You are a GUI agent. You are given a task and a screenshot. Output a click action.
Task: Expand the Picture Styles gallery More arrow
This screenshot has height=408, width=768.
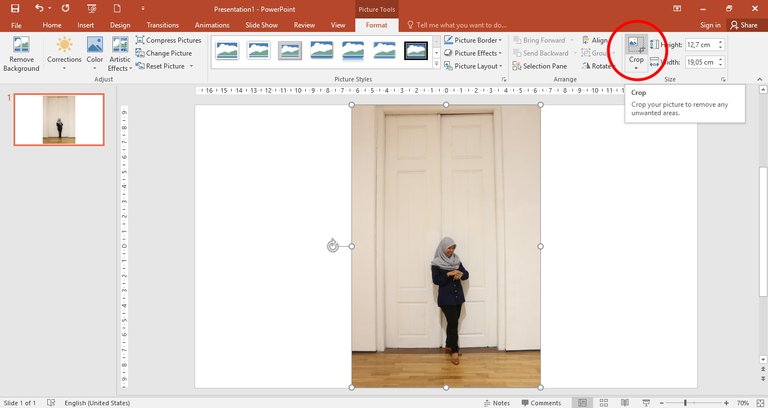[x=436, y=64]
